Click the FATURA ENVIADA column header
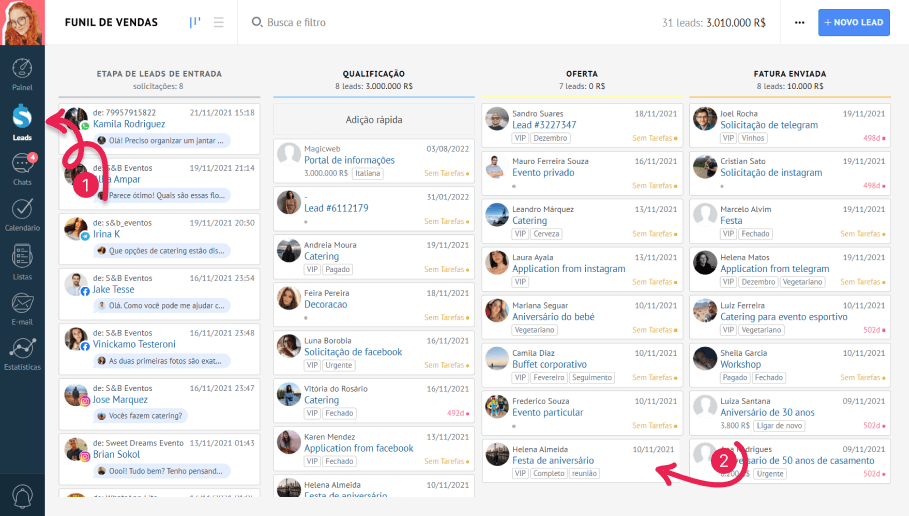Image resolution: width=909 pixels, height=516 pixels. (790, 74)
